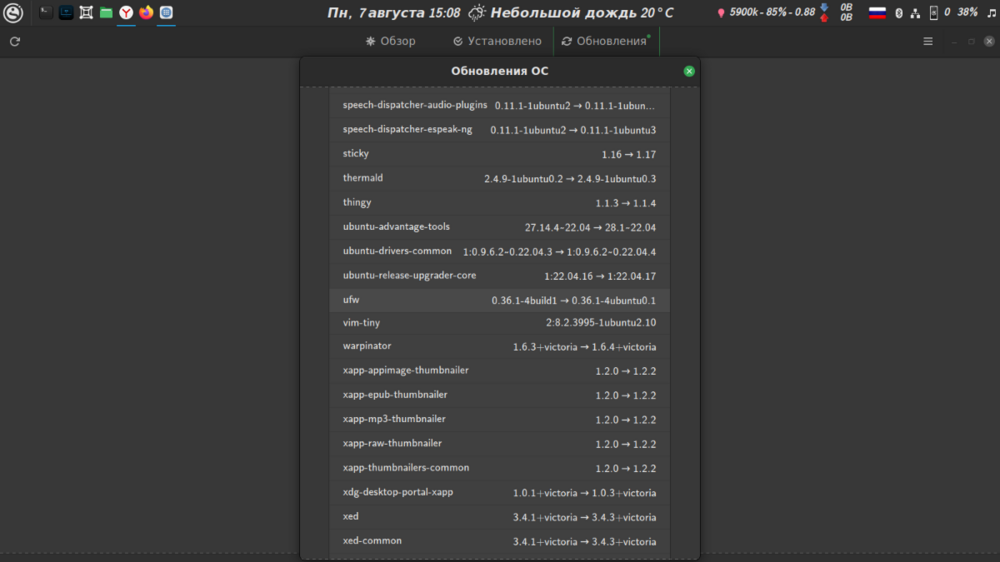1000x562 pixels.
Task: Open the second dark panel app icon
Action: 66,12
